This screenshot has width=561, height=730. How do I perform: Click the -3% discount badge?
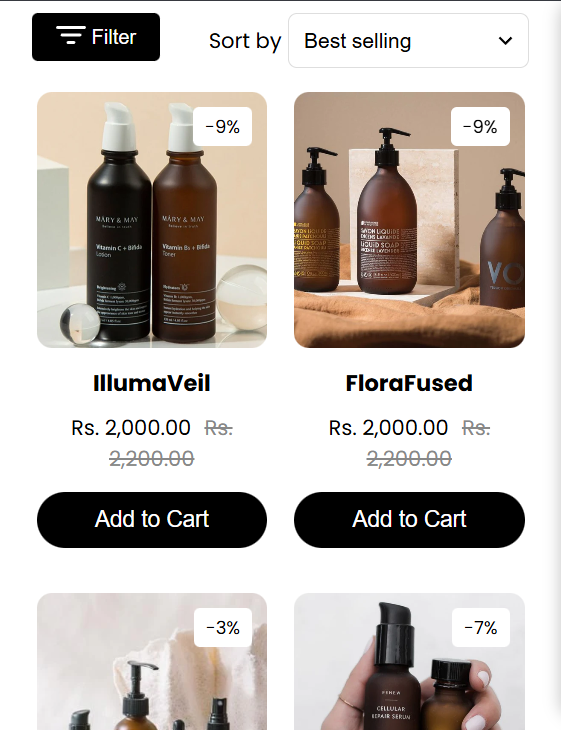click(x=223, y=628)
